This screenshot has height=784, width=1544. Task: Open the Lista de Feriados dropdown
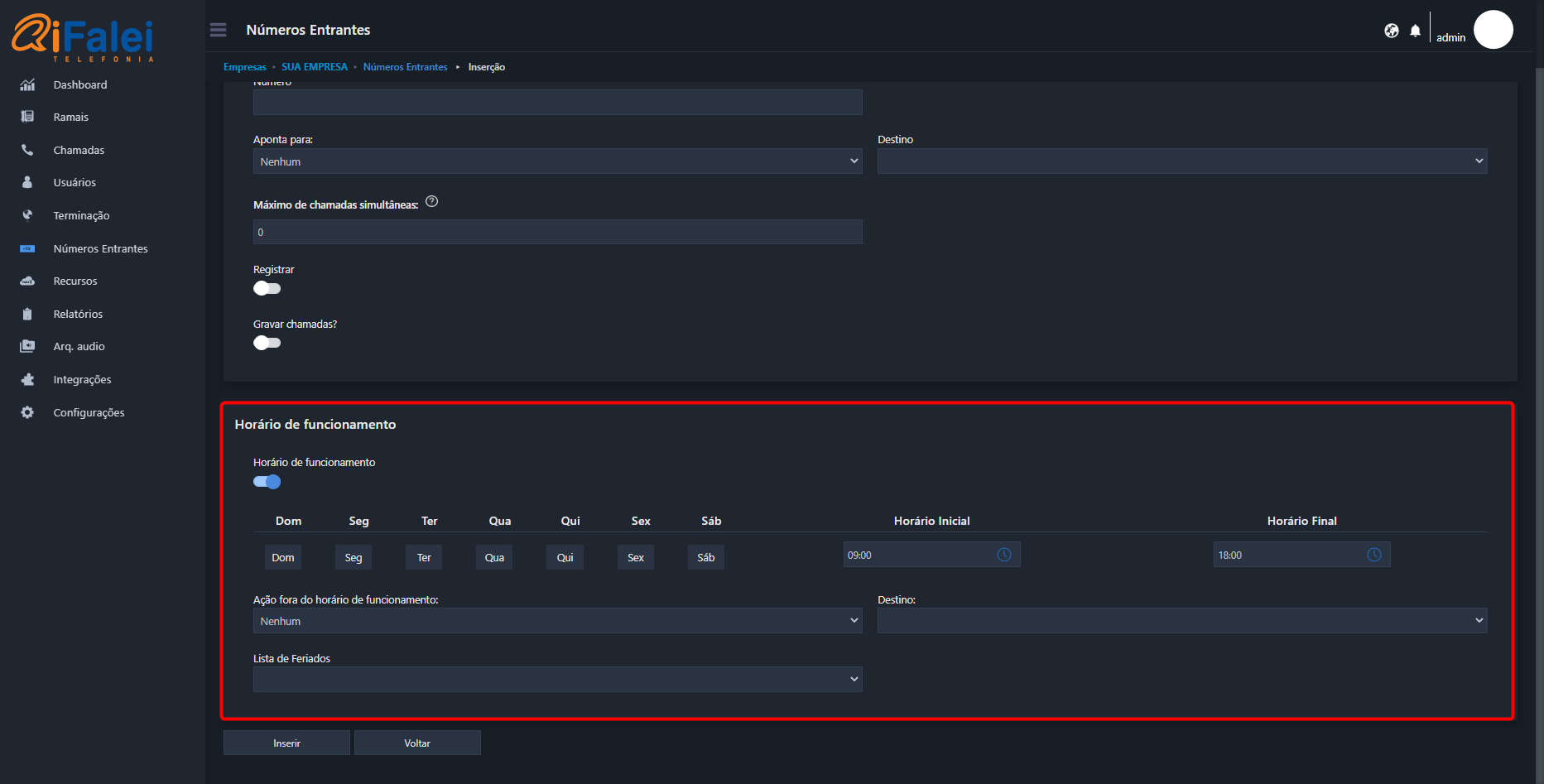557,679
